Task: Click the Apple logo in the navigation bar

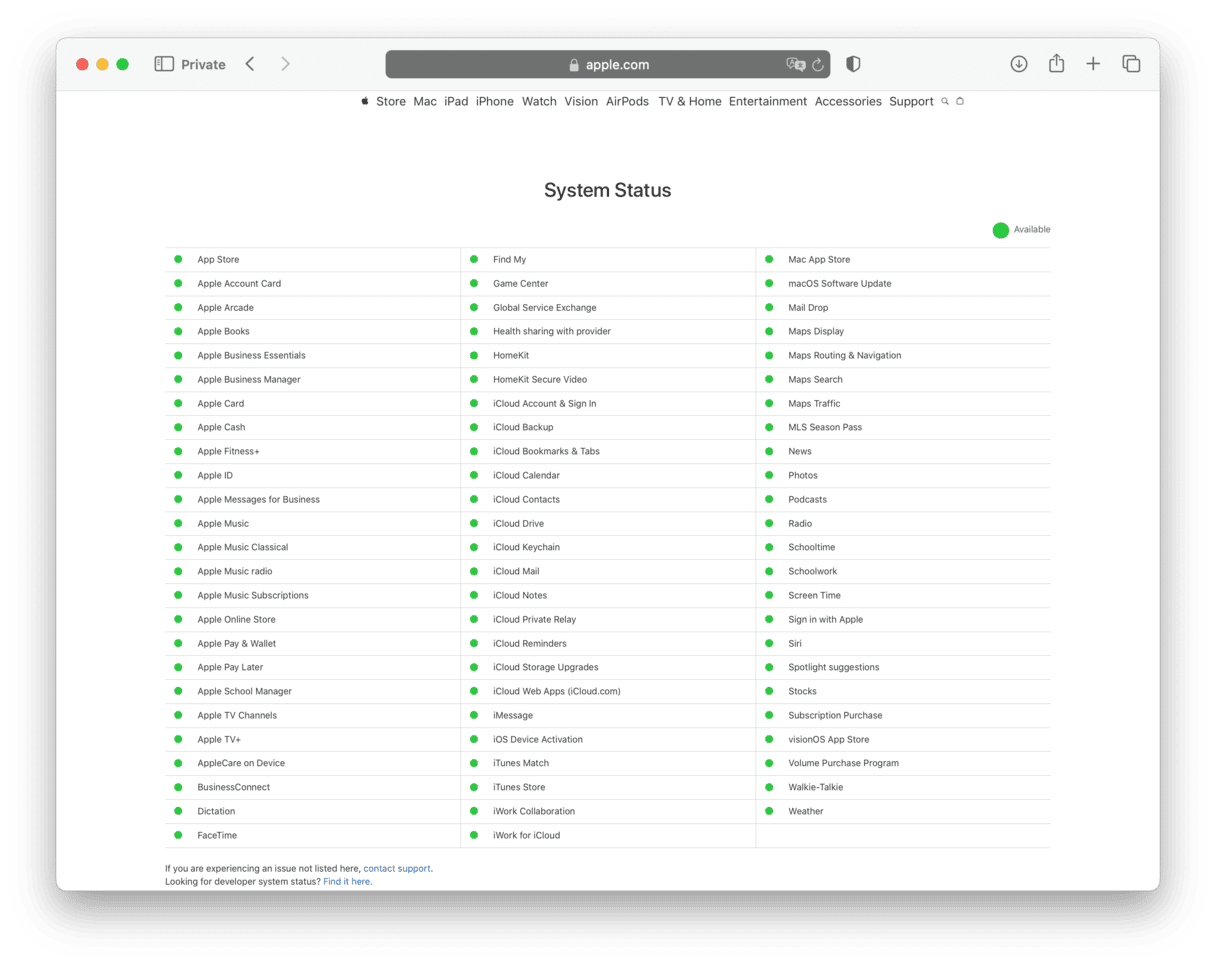Action: 364,101
